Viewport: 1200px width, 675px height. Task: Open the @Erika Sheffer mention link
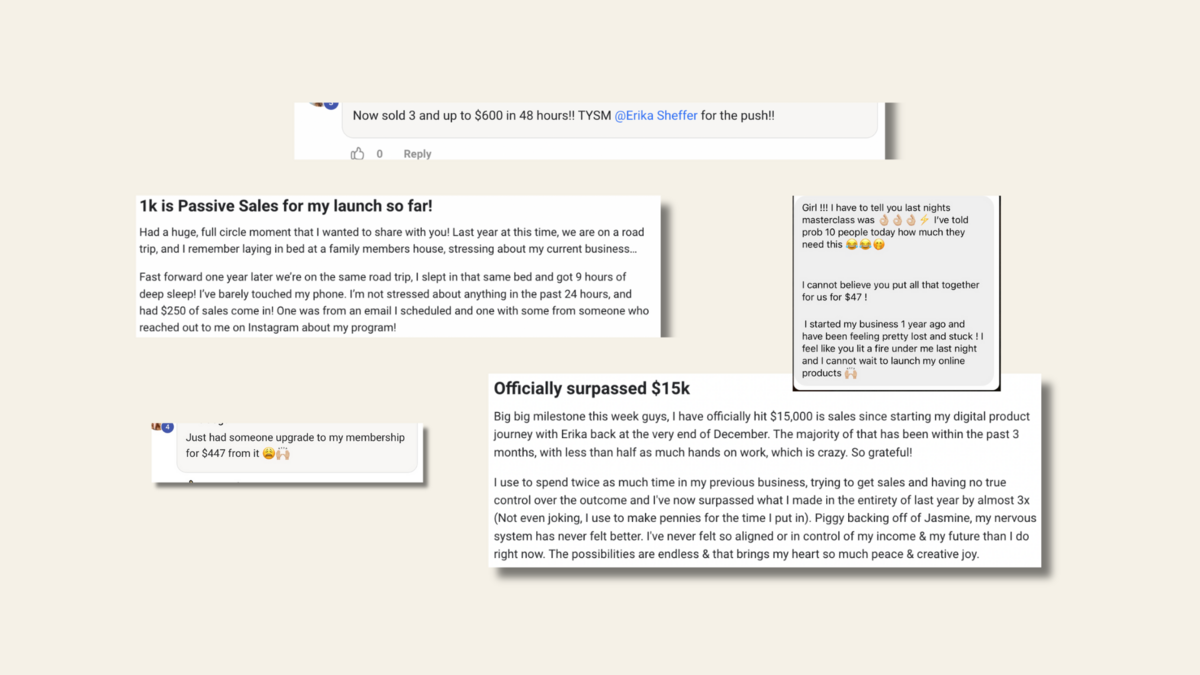pyautogui.click(x=656, y=116)
